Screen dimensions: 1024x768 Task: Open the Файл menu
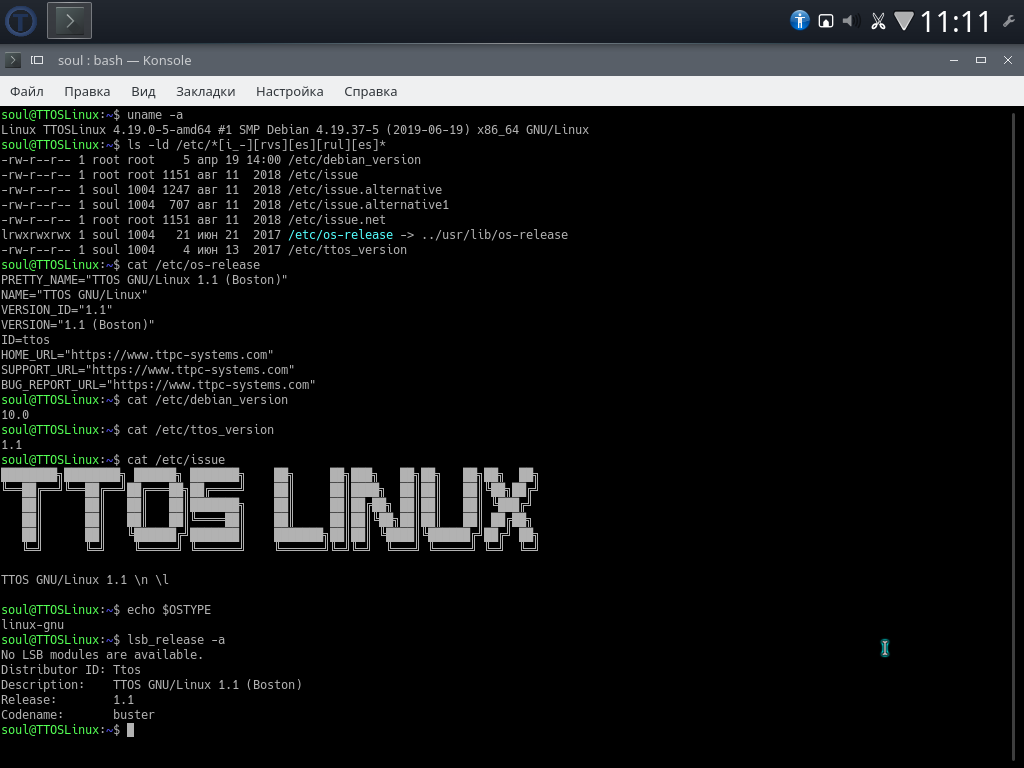point(27,91)
